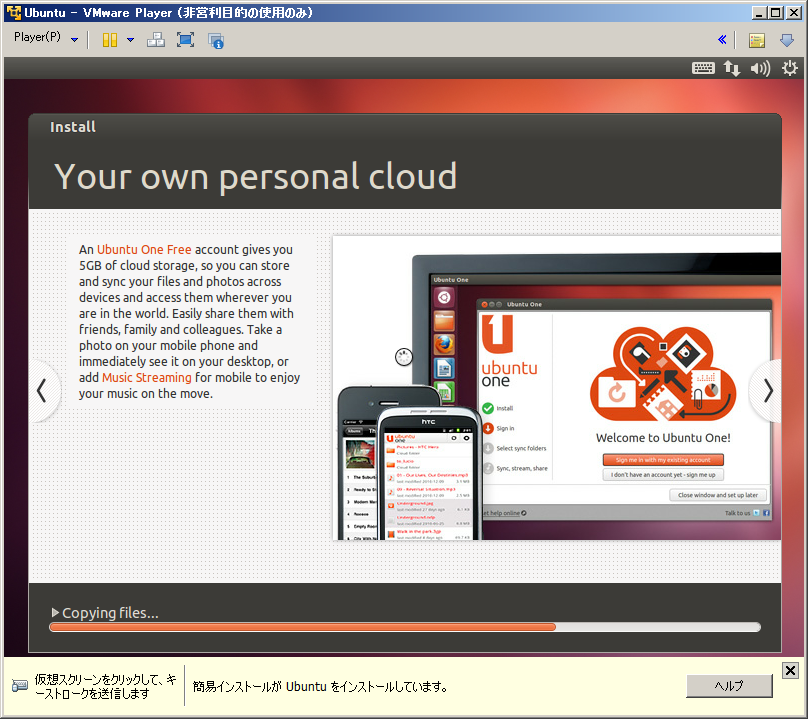Click the orange installation progress bar

(x=405, y=627)
